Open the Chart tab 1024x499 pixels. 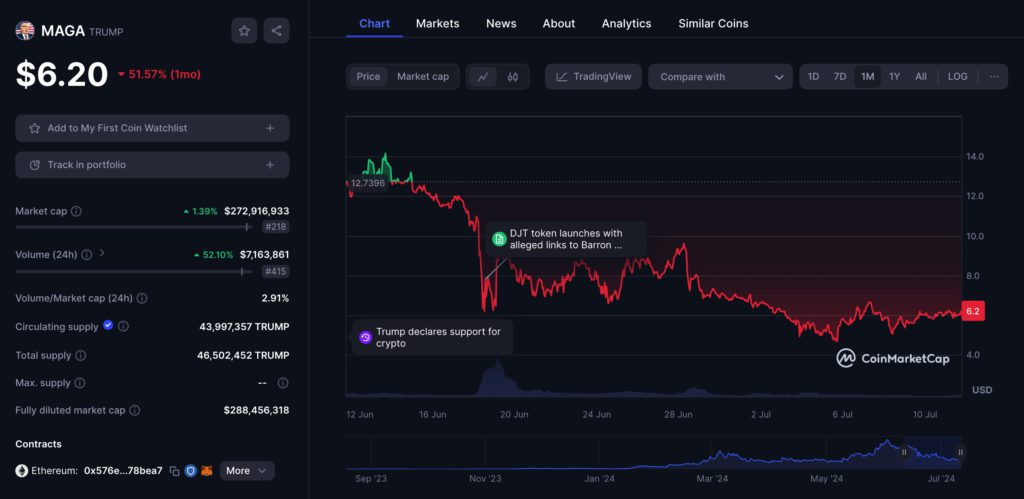coord(374,24)
